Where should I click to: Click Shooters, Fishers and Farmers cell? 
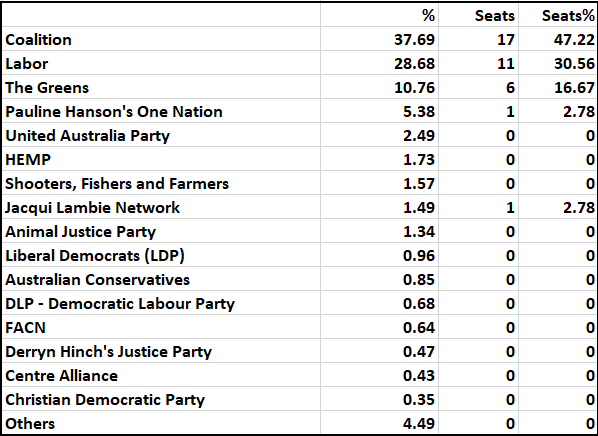(161, 183)
